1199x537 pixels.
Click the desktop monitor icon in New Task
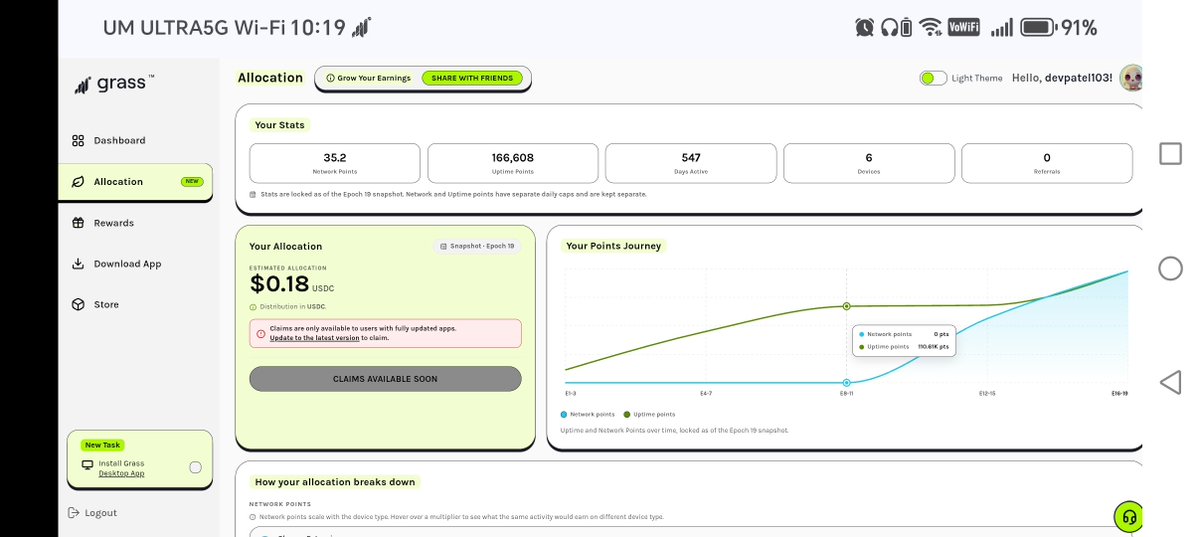[x=88, y=464]
